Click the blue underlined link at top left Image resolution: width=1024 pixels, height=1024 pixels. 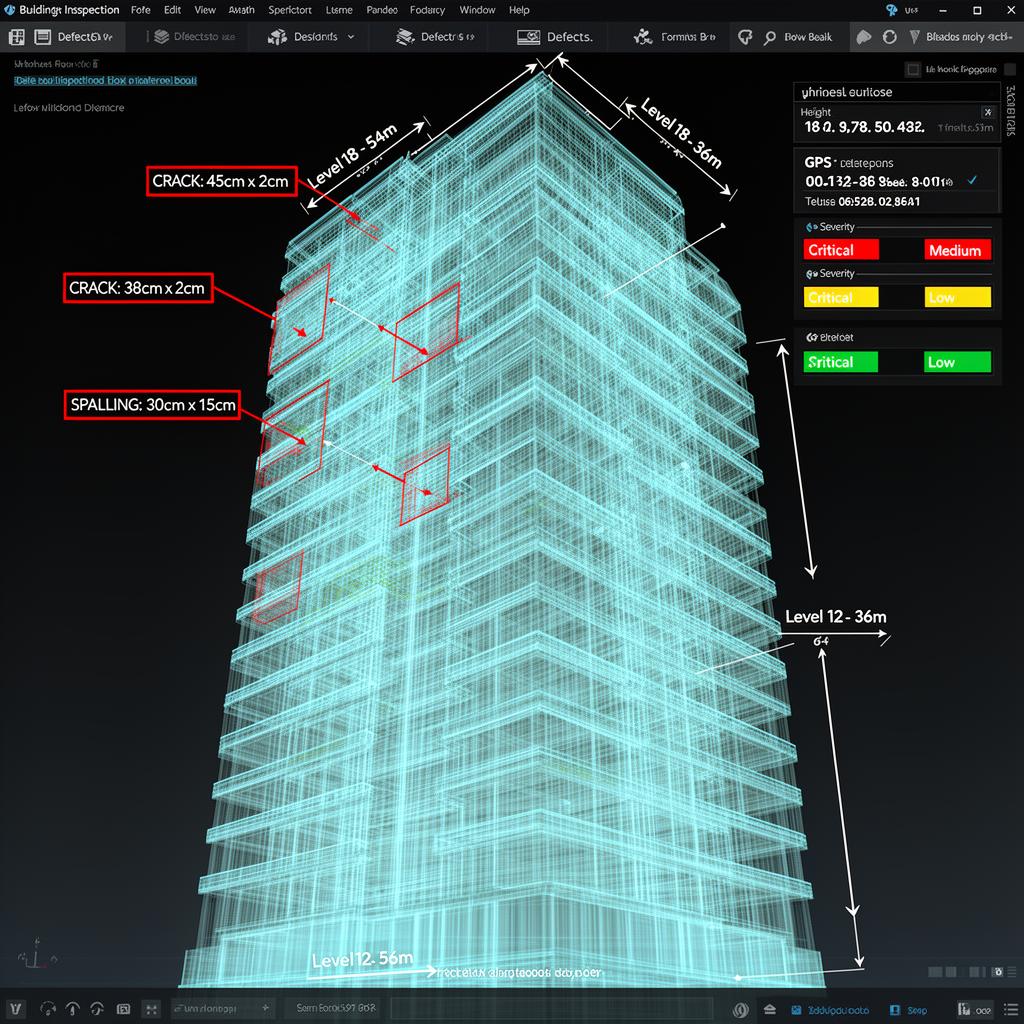[x=105, y=80]
